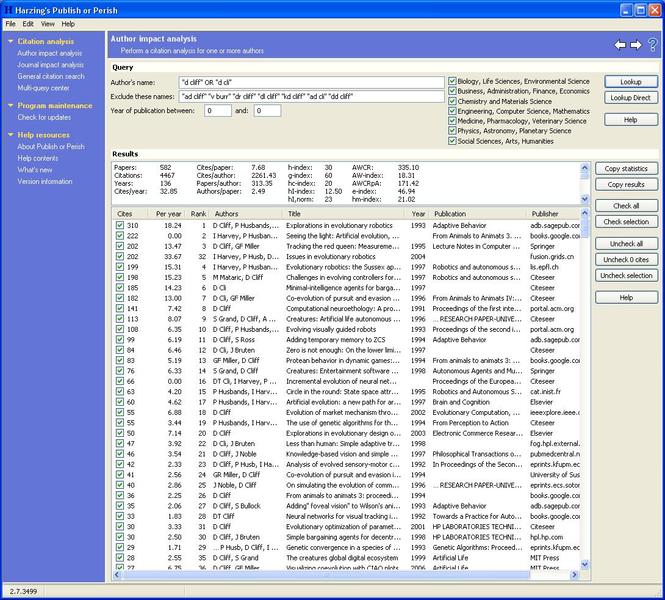
Task: Sort results by Year column header
Action: (417, 214)
